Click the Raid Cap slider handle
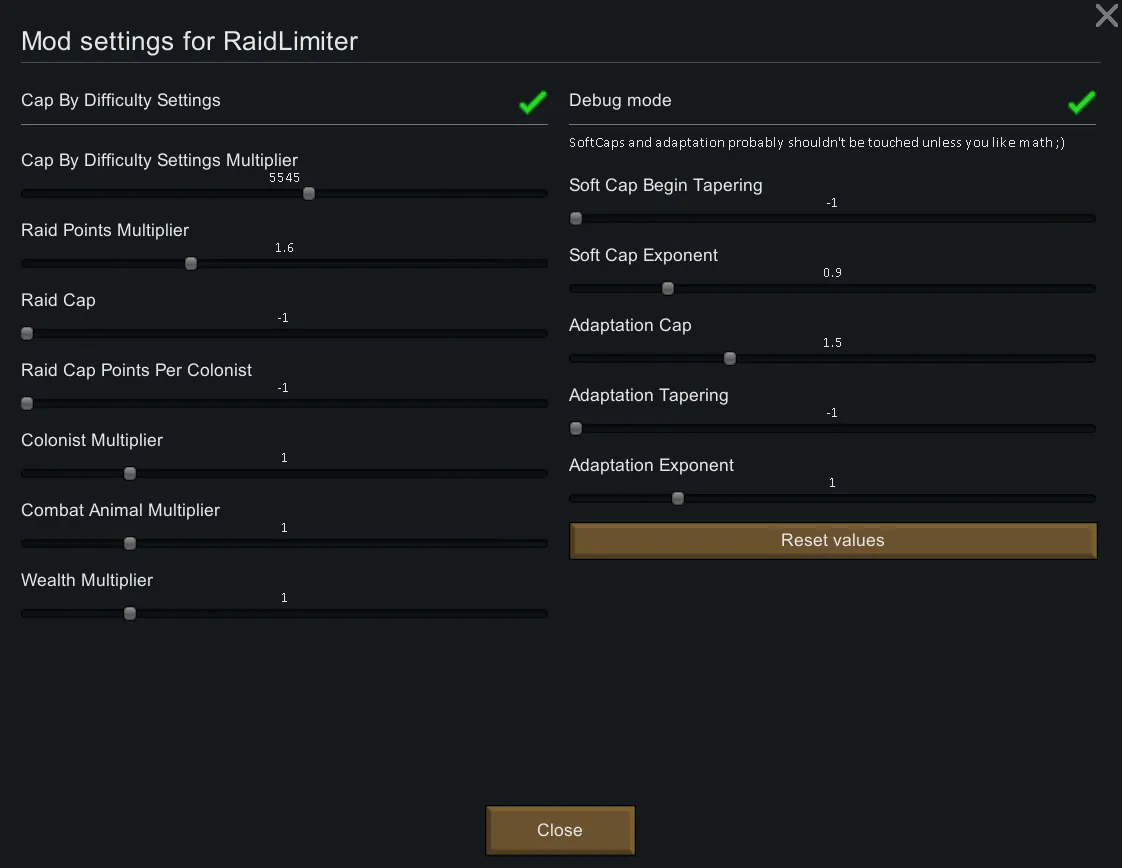Screen dimensions: 1122x868 27,334
